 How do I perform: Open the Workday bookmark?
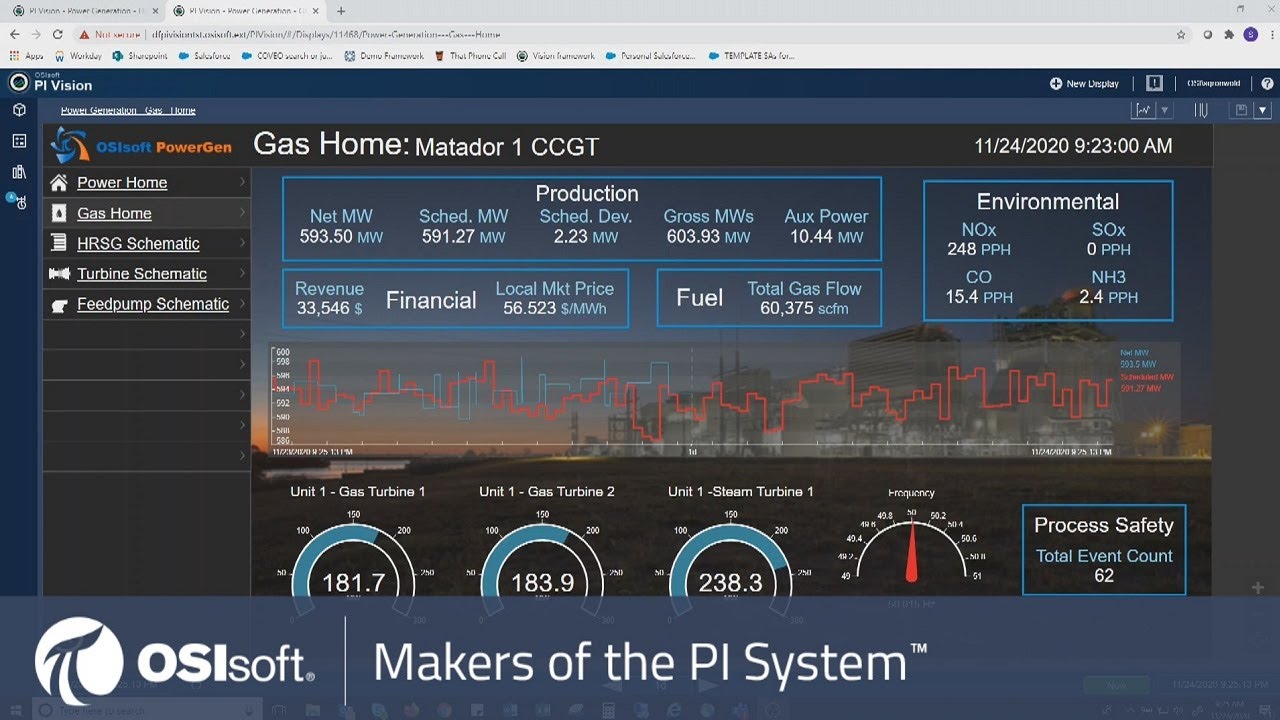(x=78, y=56)
